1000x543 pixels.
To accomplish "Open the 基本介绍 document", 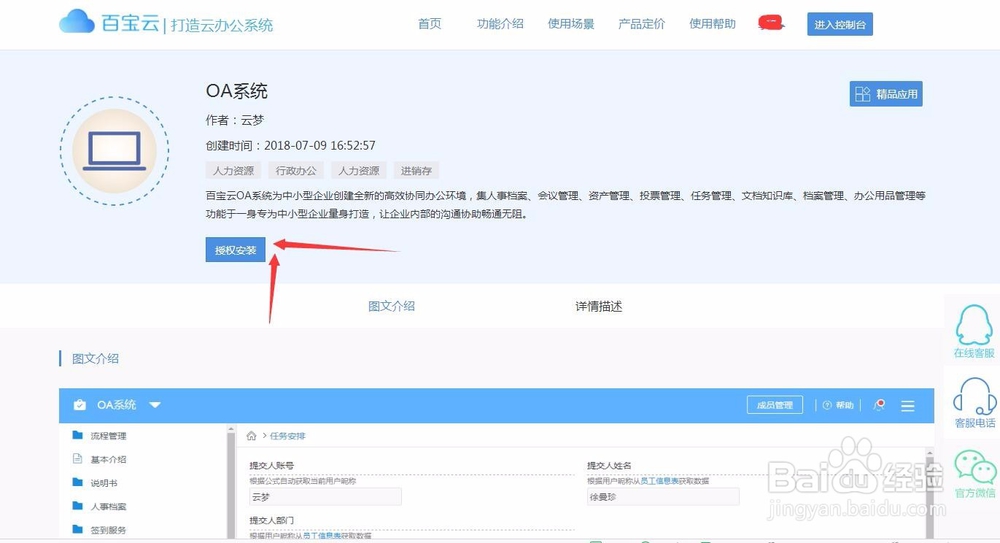I will (99, 459).
